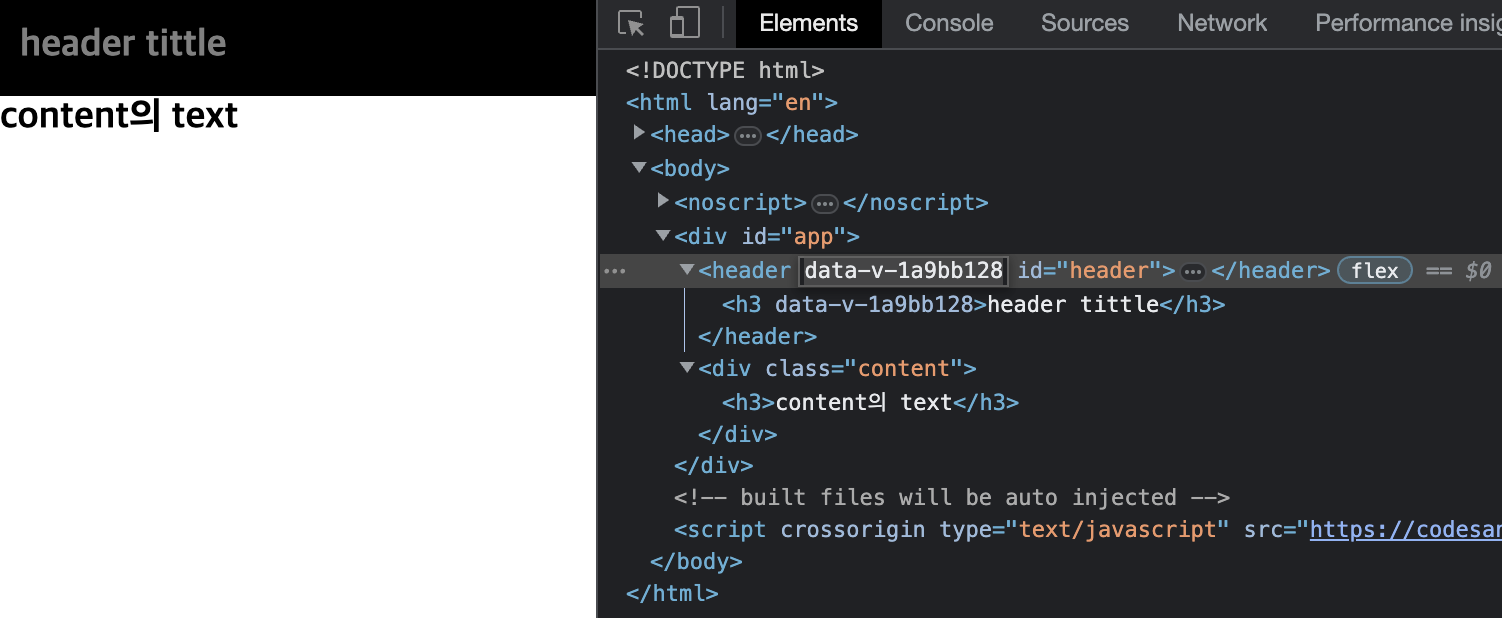Select the h3 header tittle node
This screenshot has width=1502, height=618.
(974, 304)
